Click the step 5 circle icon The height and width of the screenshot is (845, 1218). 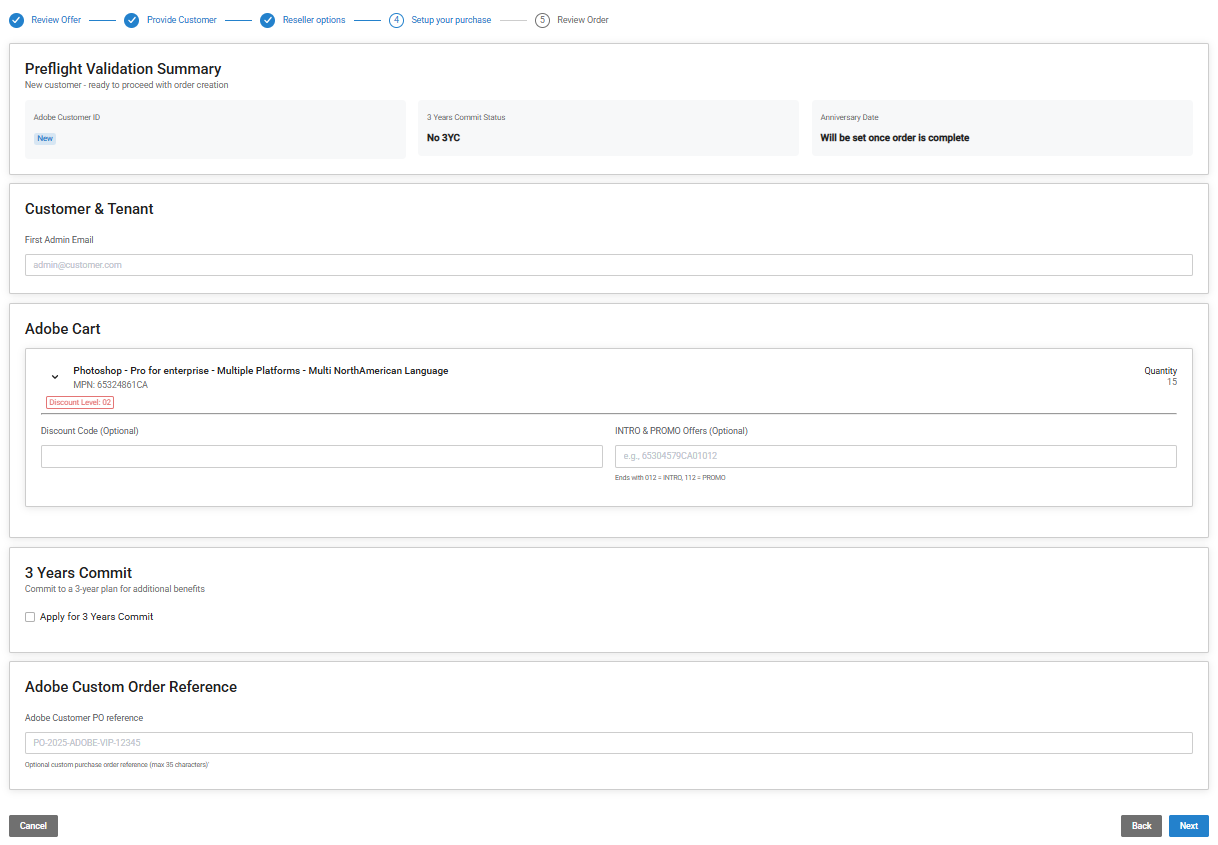[542, 20]
